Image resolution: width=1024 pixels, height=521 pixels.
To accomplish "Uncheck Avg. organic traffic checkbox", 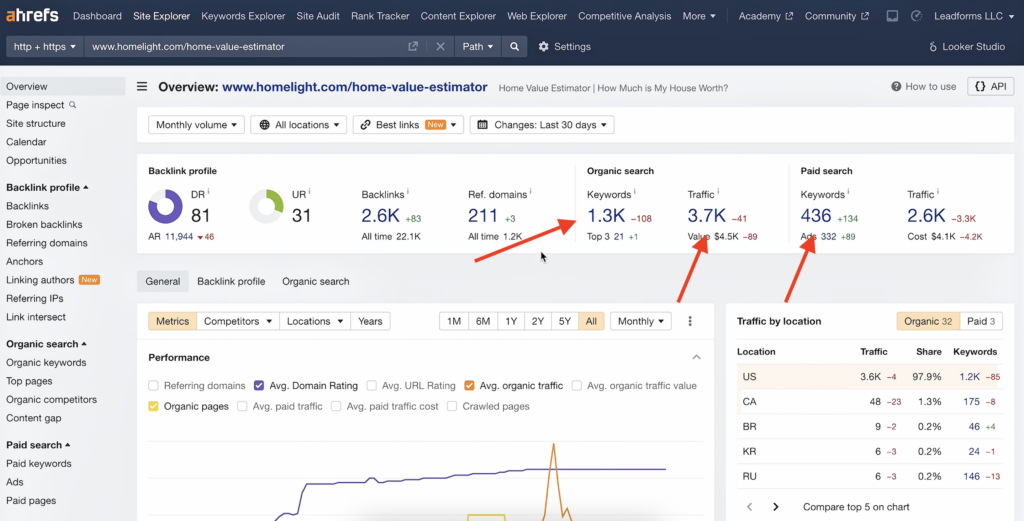I will coord(469,386).
